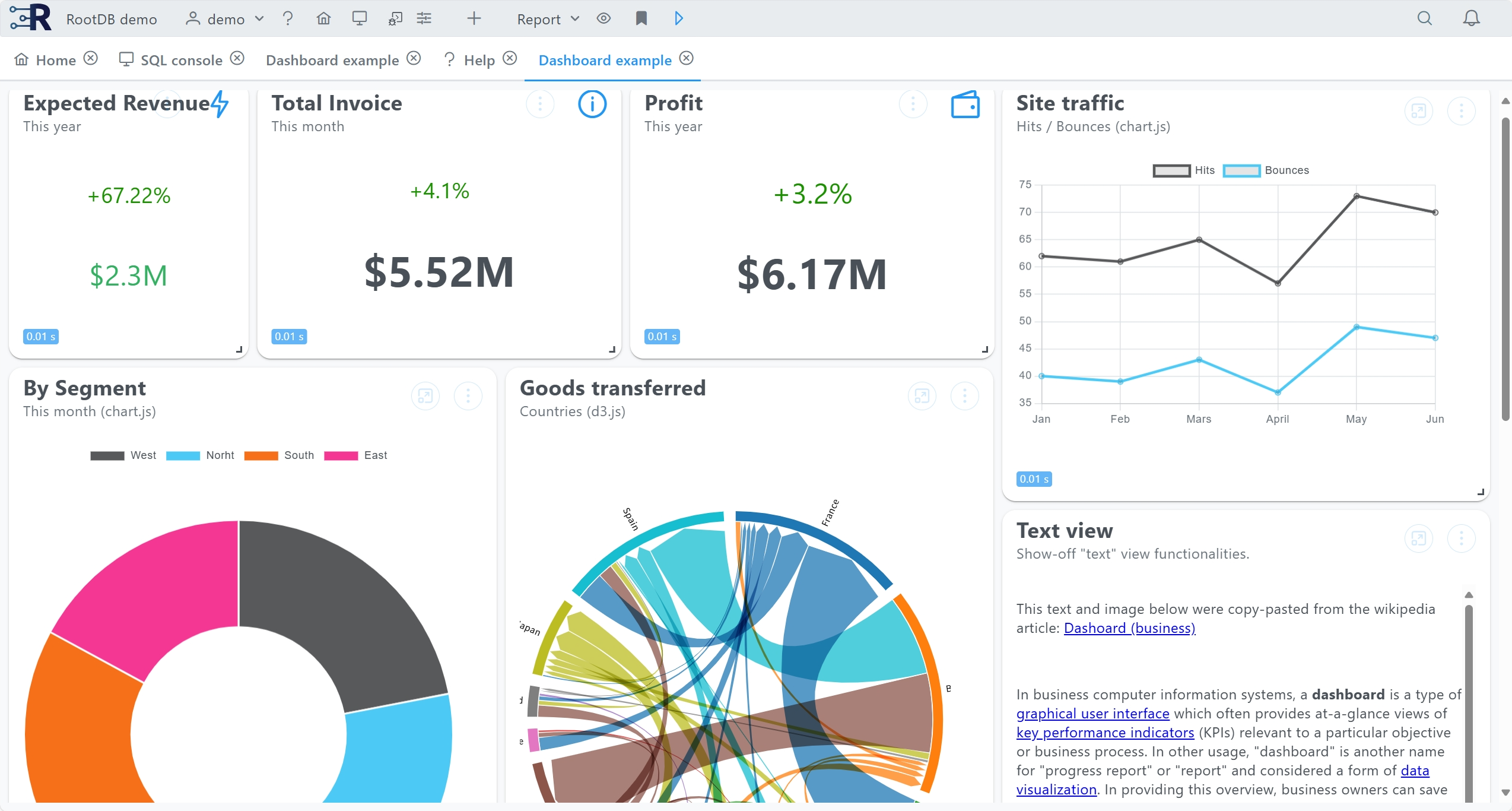Click the France arc label in chord chart
Viewport: 1512px width, 811px height.
tap(830, 513)
